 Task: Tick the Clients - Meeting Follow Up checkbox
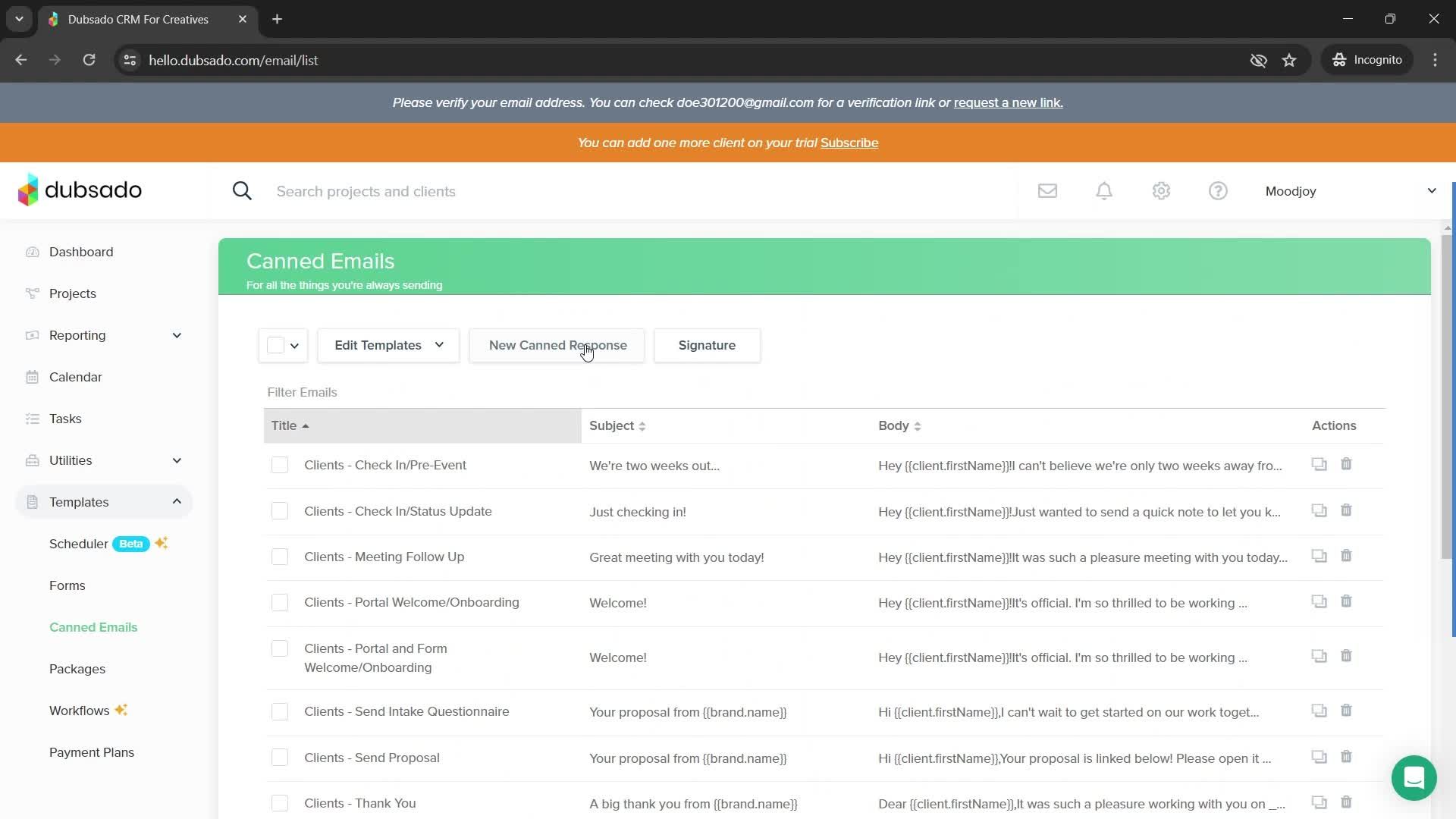(280, 557)
